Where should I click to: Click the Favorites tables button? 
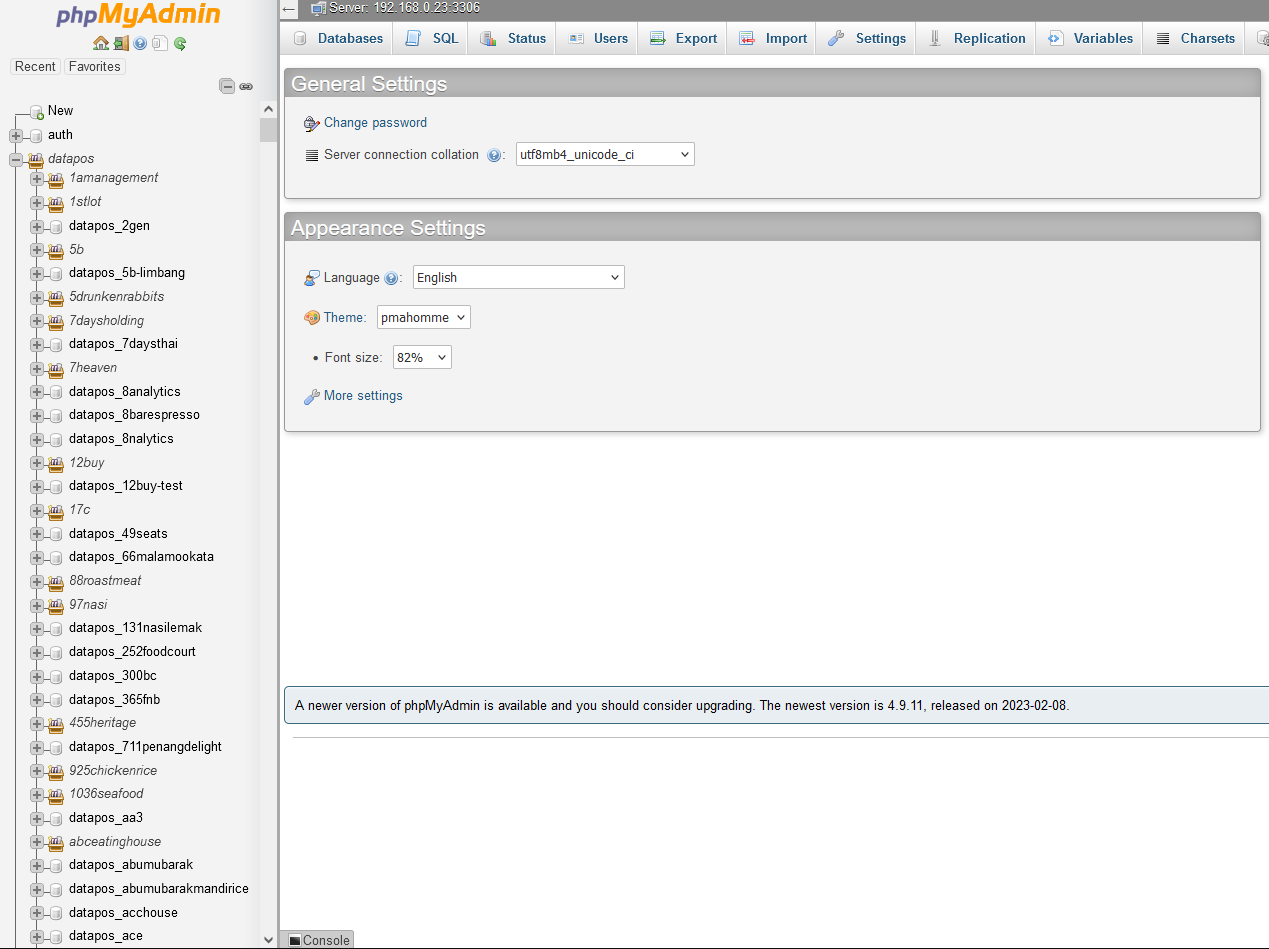pos(95,67)
